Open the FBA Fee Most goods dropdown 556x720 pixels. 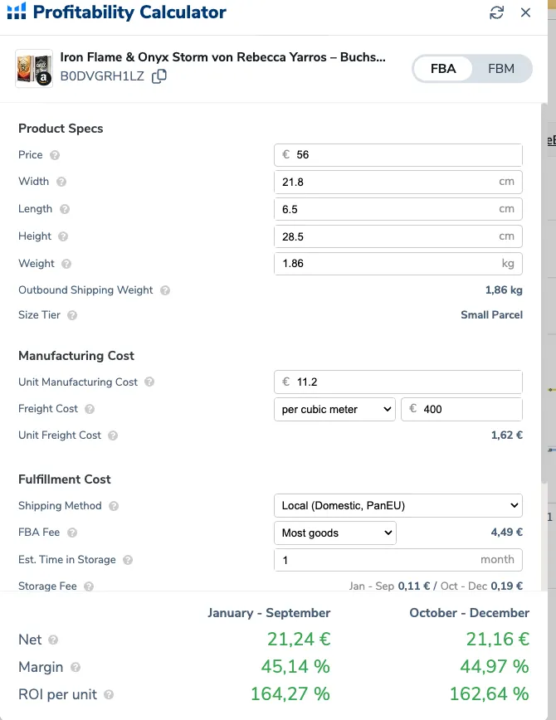click(x=335, y=533)
